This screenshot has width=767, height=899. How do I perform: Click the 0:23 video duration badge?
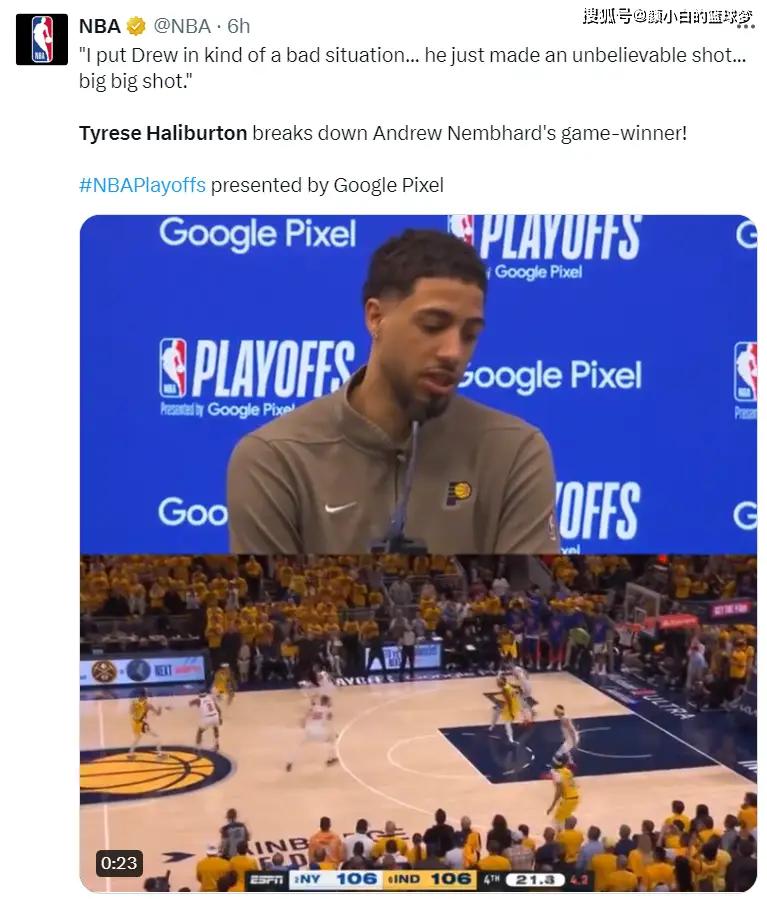[x=119, y=862]
